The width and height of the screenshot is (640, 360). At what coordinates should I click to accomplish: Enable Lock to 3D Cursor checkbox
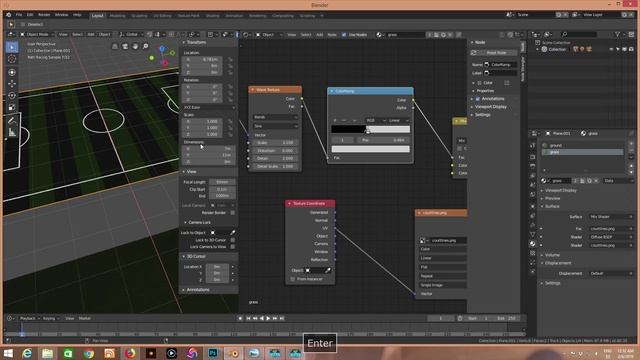[233, 240]
